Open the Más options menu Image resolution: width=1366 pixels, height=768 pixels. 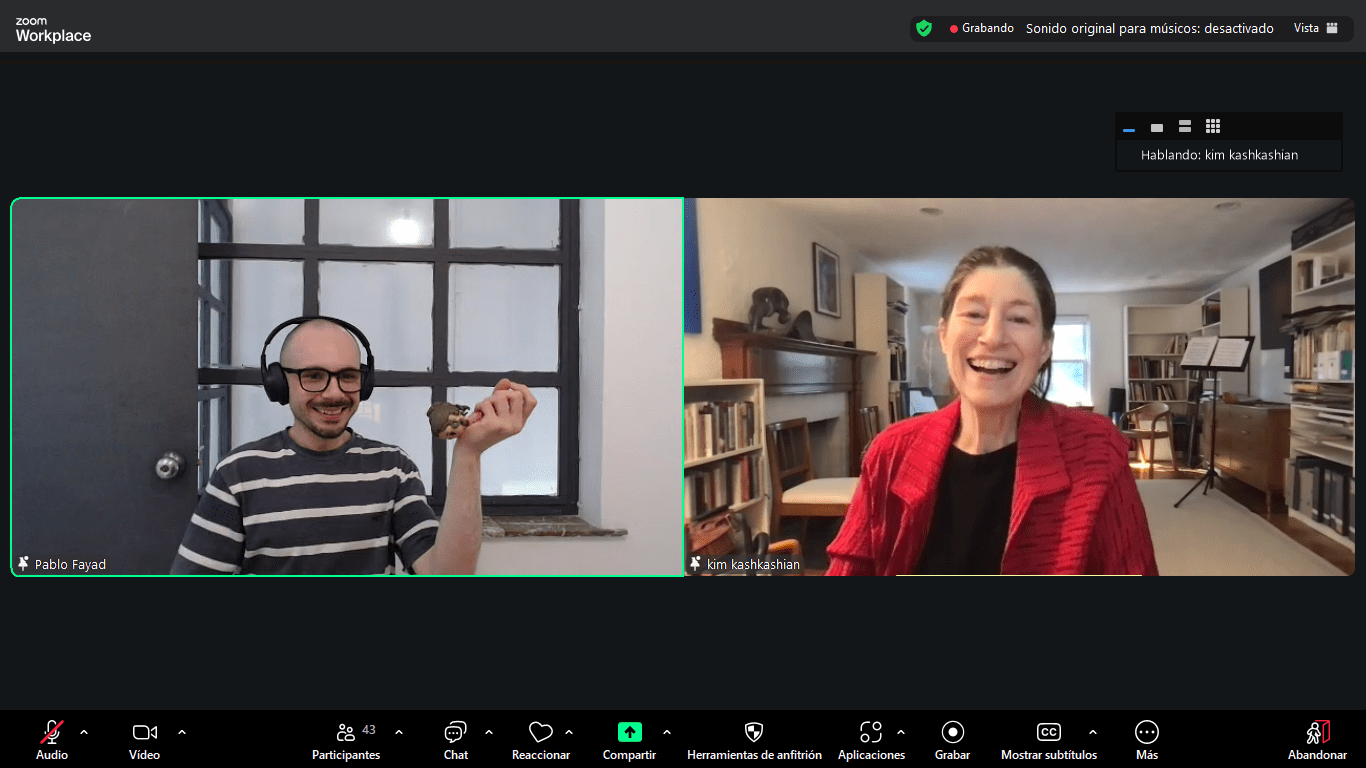pyautogui.click(x=1147, y=733)
